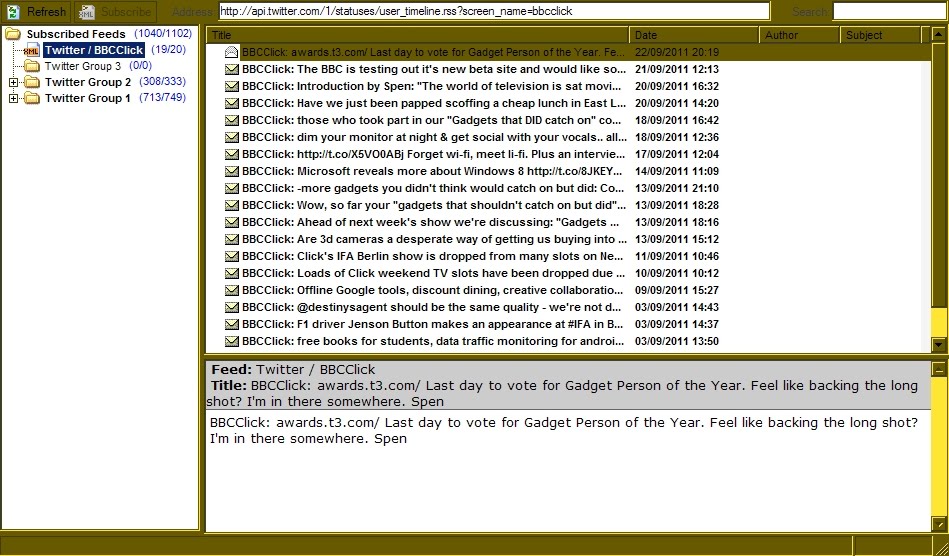Click open envelope icon of awards.t3.com item

point(231,52)
